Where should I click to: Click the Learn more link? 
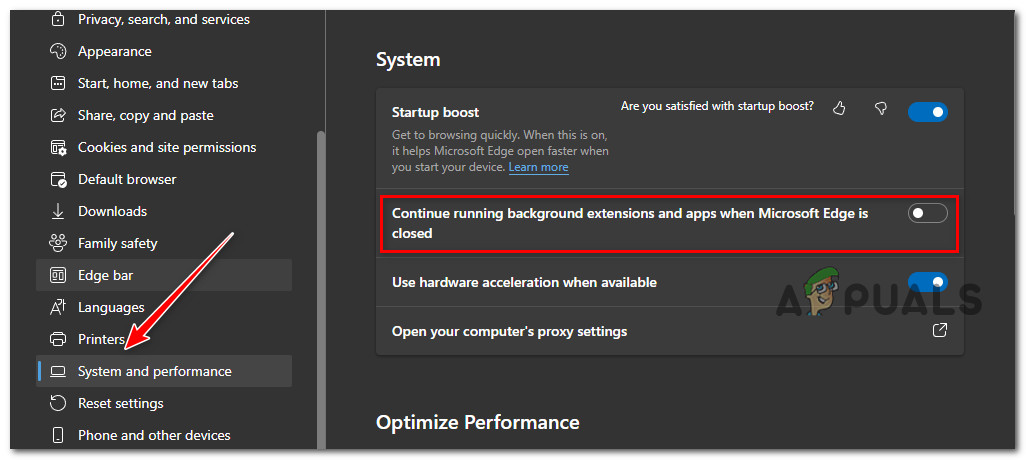pos(538,167)
